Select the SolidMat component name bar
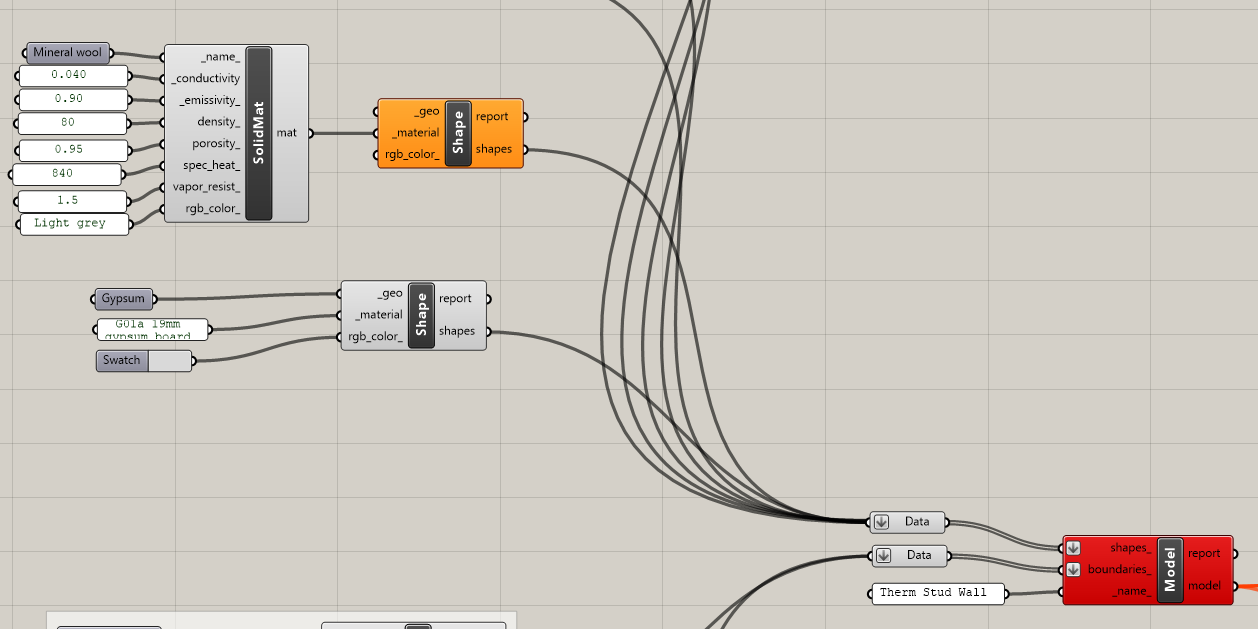1258x629 pixels. coord(258,133)
